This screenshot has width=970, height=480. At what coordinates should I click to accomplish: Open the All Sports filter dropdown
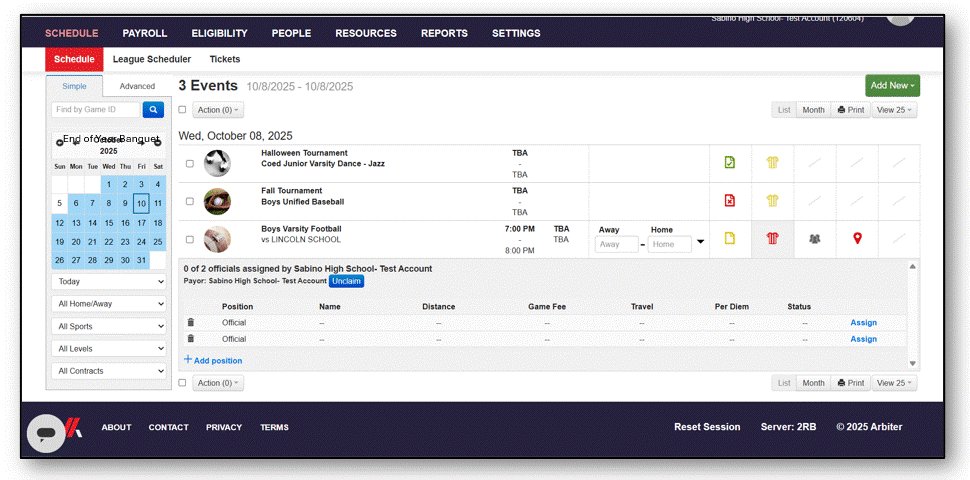coord(109,326)
